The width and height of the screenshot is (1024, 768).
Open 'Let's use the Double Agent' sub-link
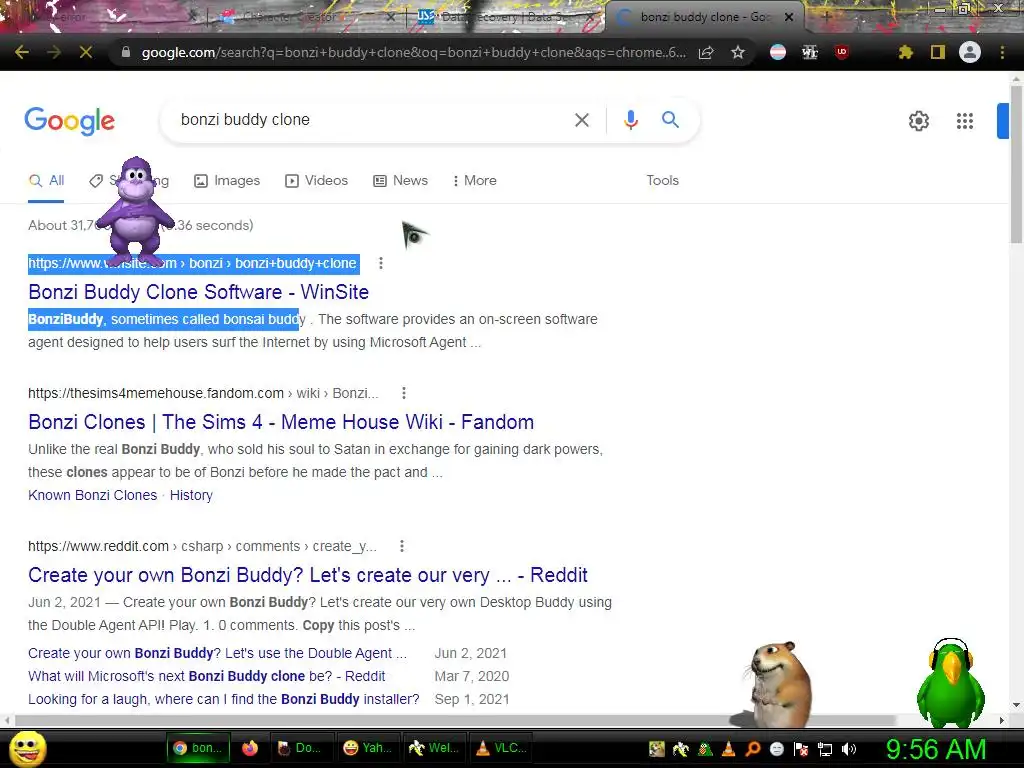[217, 653]
